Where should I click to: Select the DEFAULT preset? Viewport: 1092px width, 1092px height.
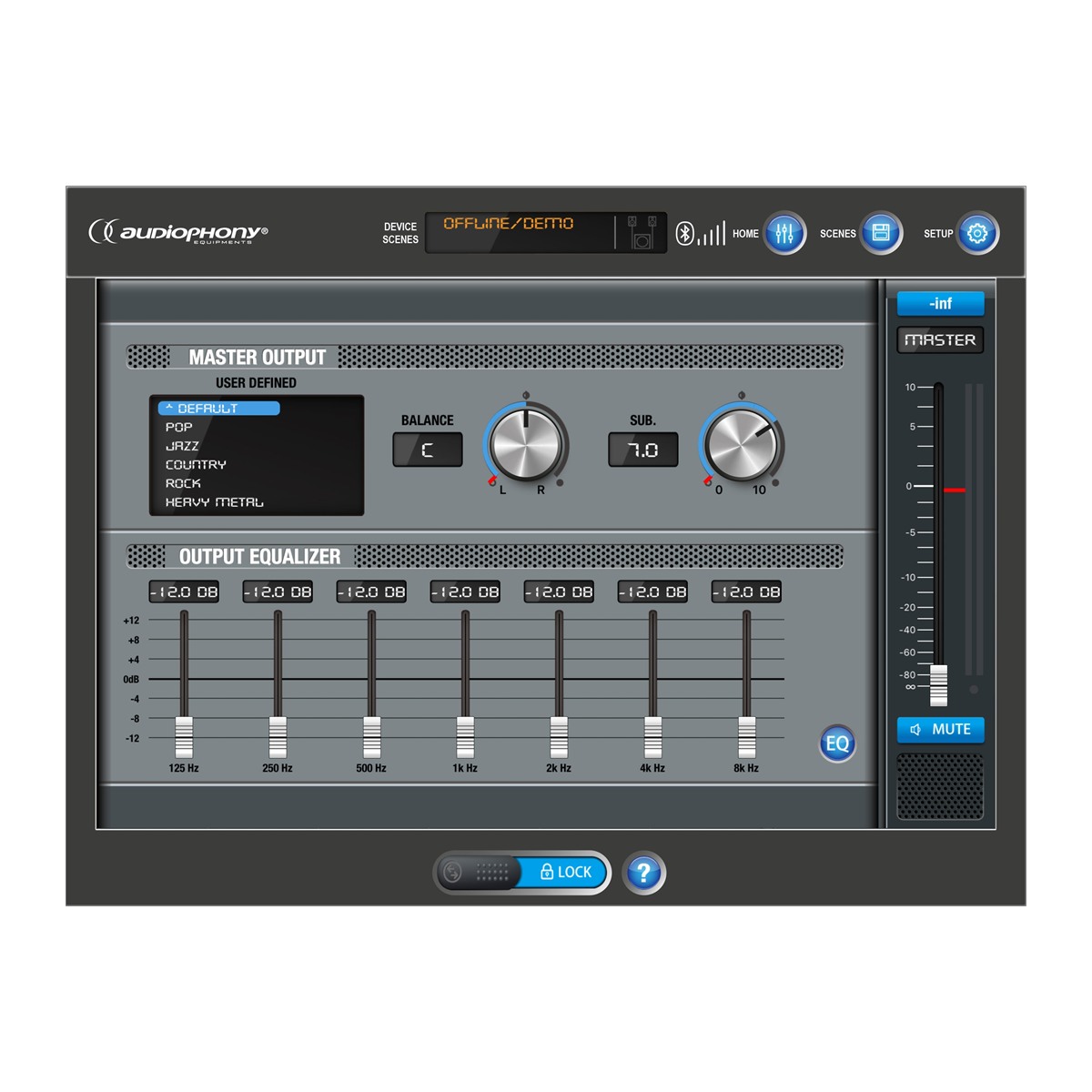pos(218,409)
